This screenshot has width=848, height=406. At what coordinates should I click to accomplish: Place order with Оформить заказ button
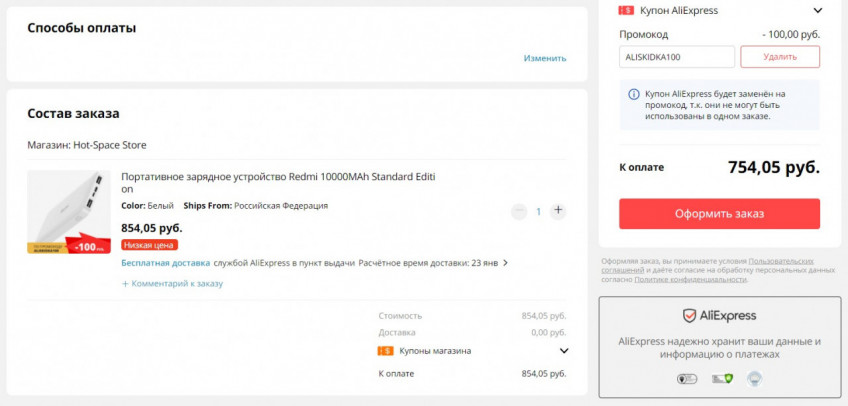point(719,214)
